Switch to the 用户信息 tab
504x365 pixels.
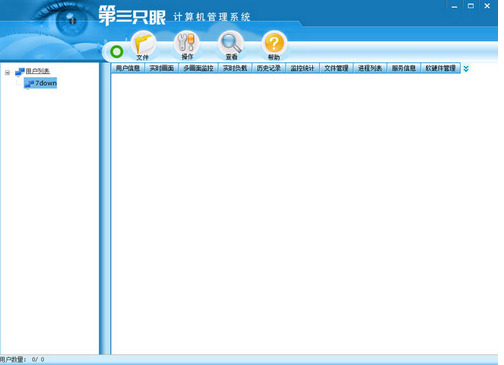[128, 68]
